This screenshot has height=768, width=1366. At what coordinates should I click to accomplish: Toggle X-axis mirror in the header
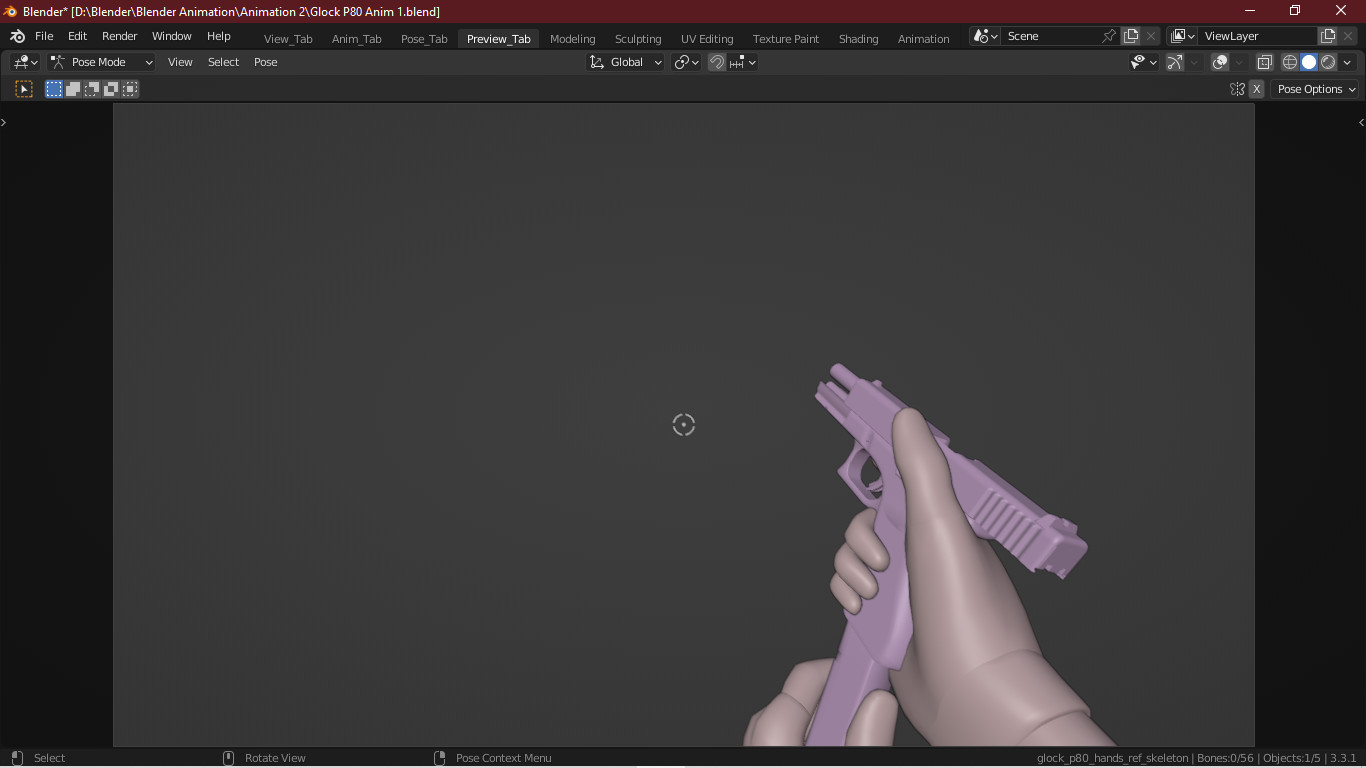tap(1256, 89)
